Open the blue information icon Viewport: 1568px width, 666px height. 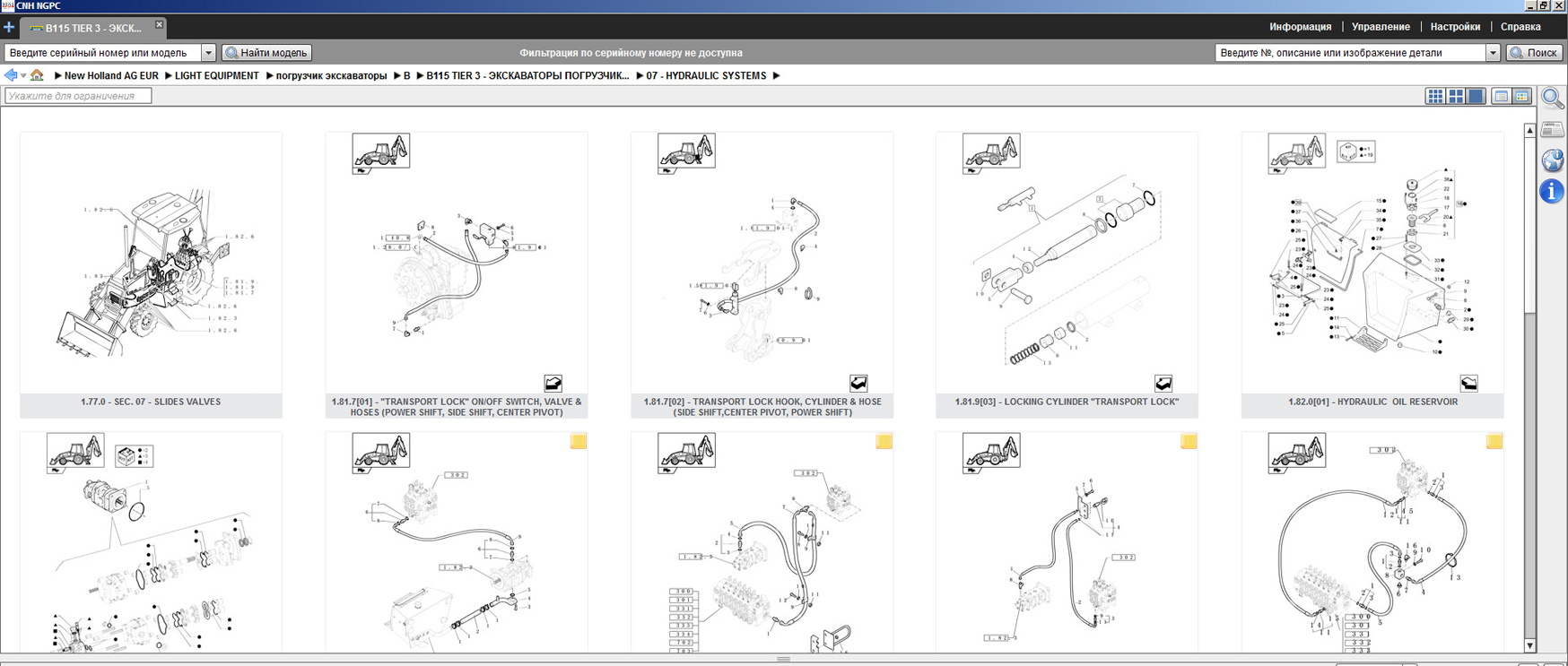coord(1552,191)
